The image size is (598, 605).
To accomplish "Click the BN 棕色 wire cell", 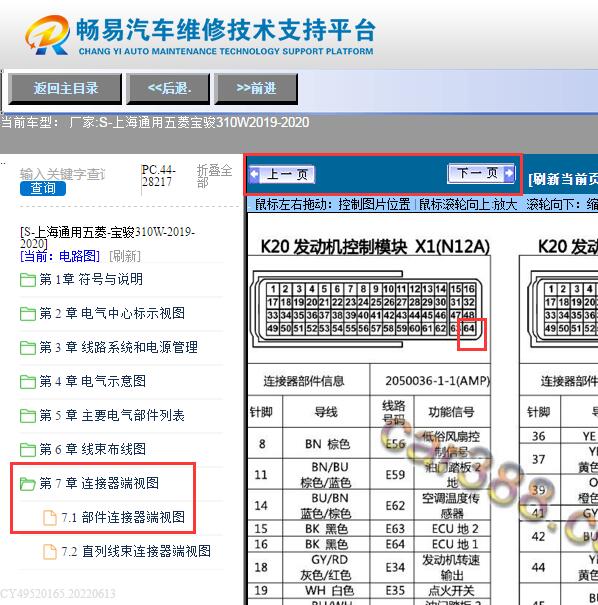I will point(327,444).
